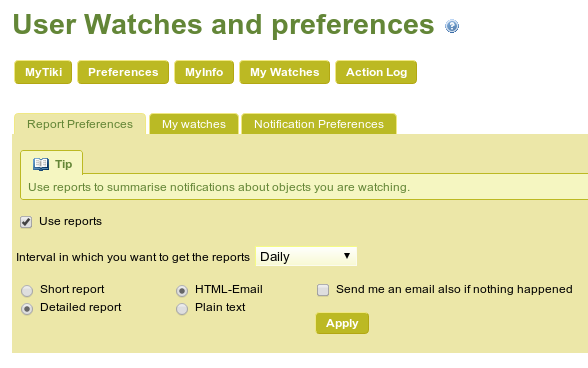The height and width of the screenshot is (368, 588).
Task: Select the Short report radio button
Action: 27,290
